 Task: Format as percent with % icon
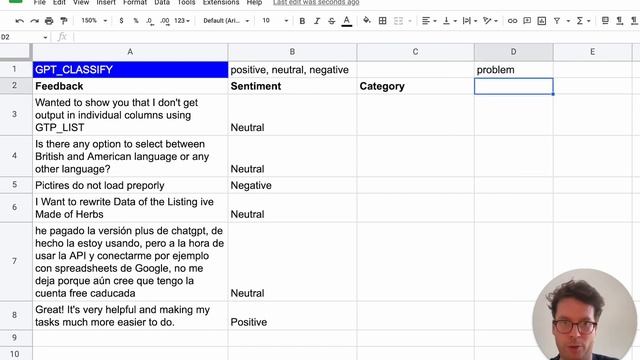(x=136, y=21)
